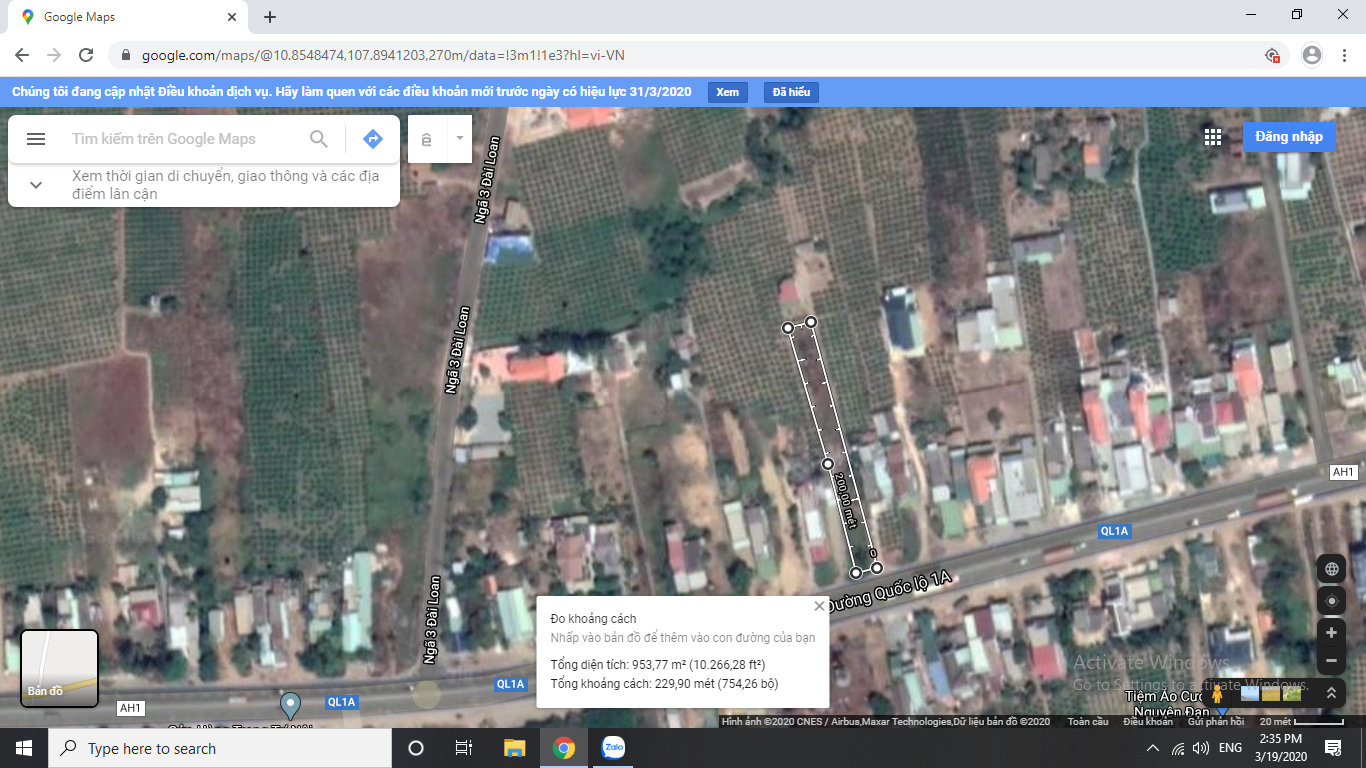Image resolution: width=1366 pixels, height=768 pixels.
Task: Open the first photo thumbnail in imagery strip
Action: [1250, 693]
